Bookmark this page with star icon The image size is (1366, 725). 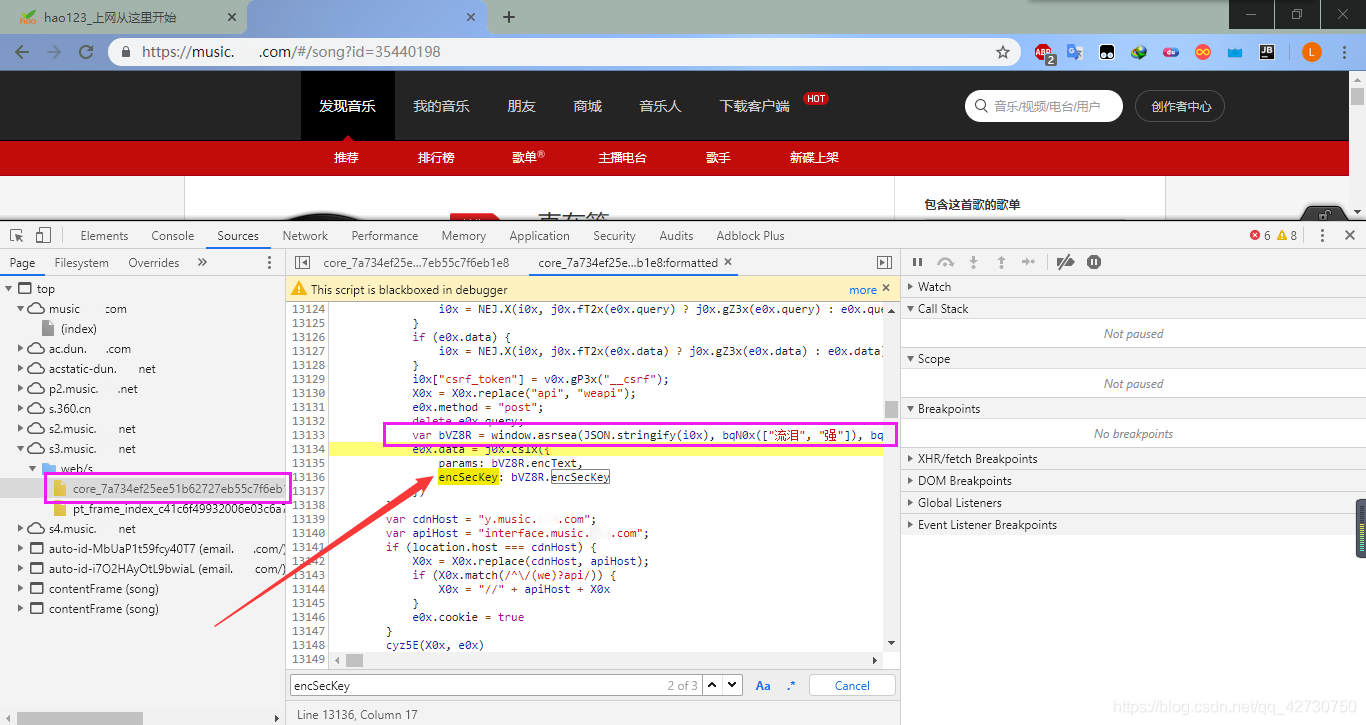click(x=1003, y=52)
